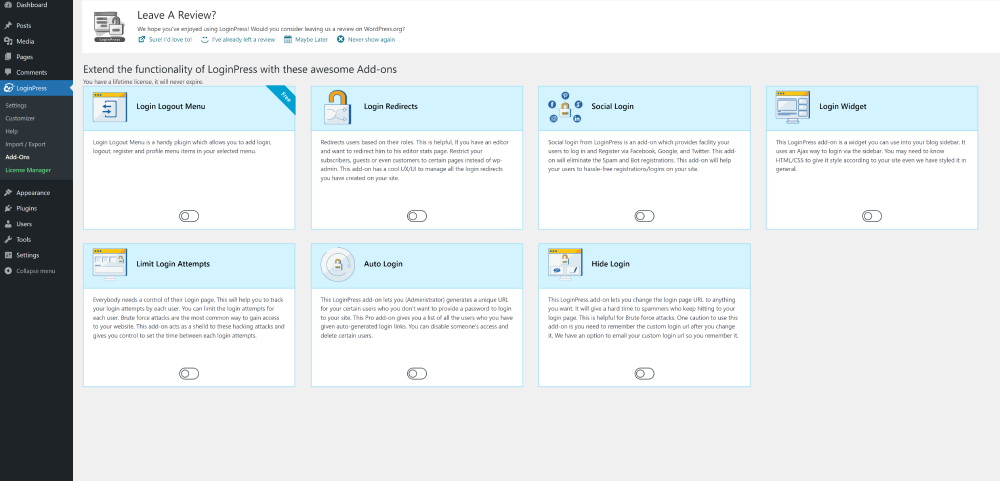1000x481 pixels.
Task: Click the Login Widget card title
Action: click(x=843, y=107)
